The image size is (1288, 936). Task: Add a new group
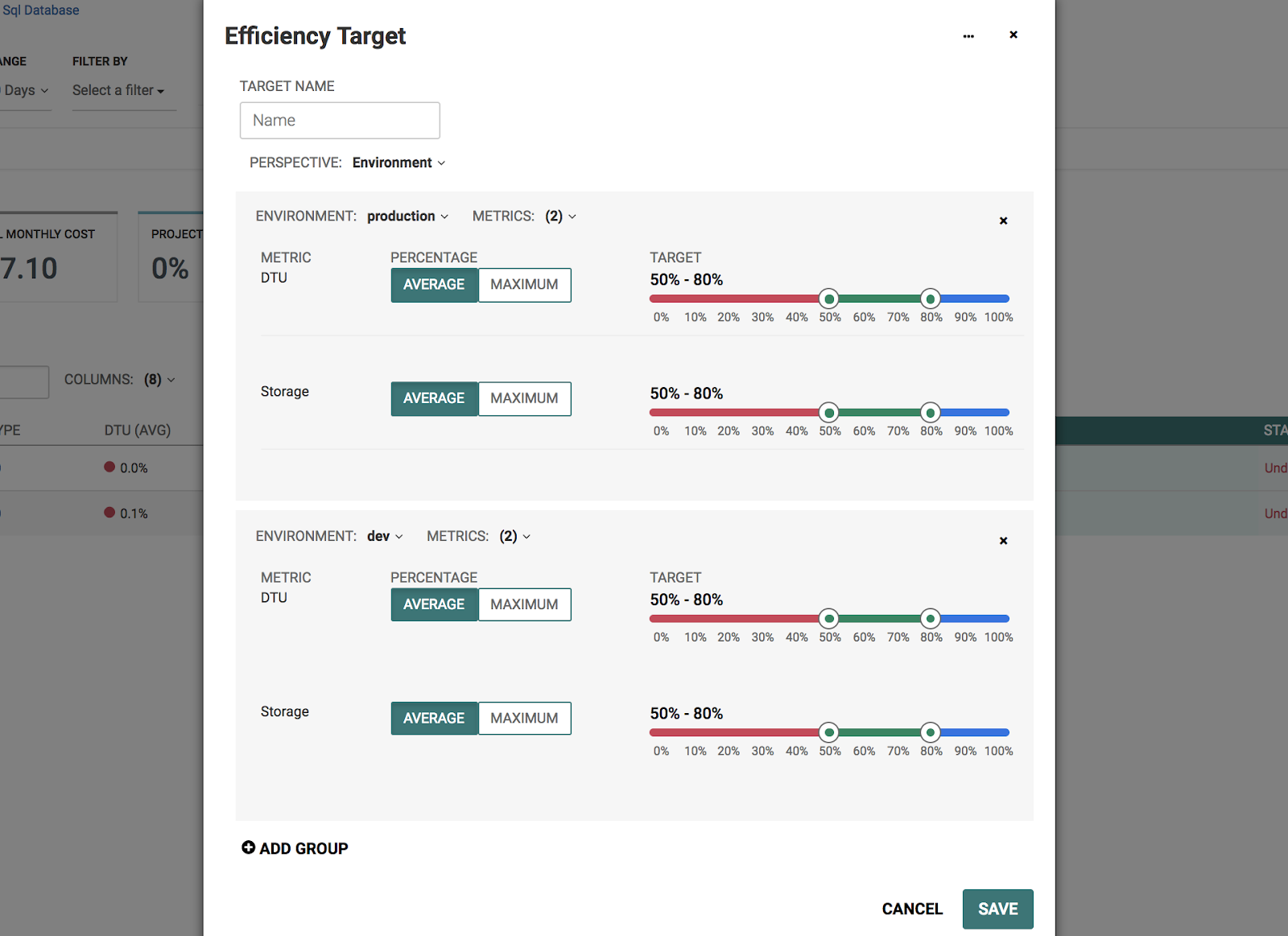point(295,848)
